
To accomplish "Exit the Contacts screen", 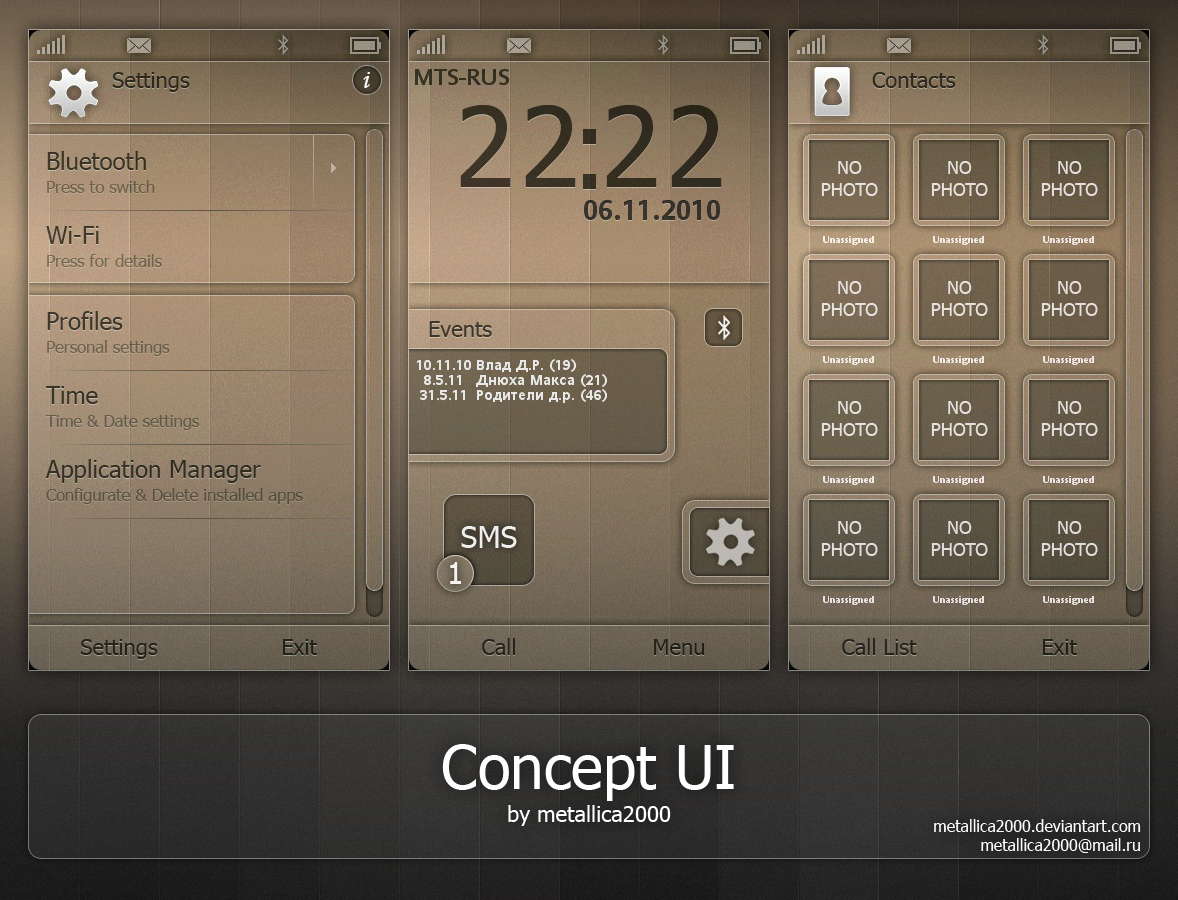I will click(x=1059, y=647).
